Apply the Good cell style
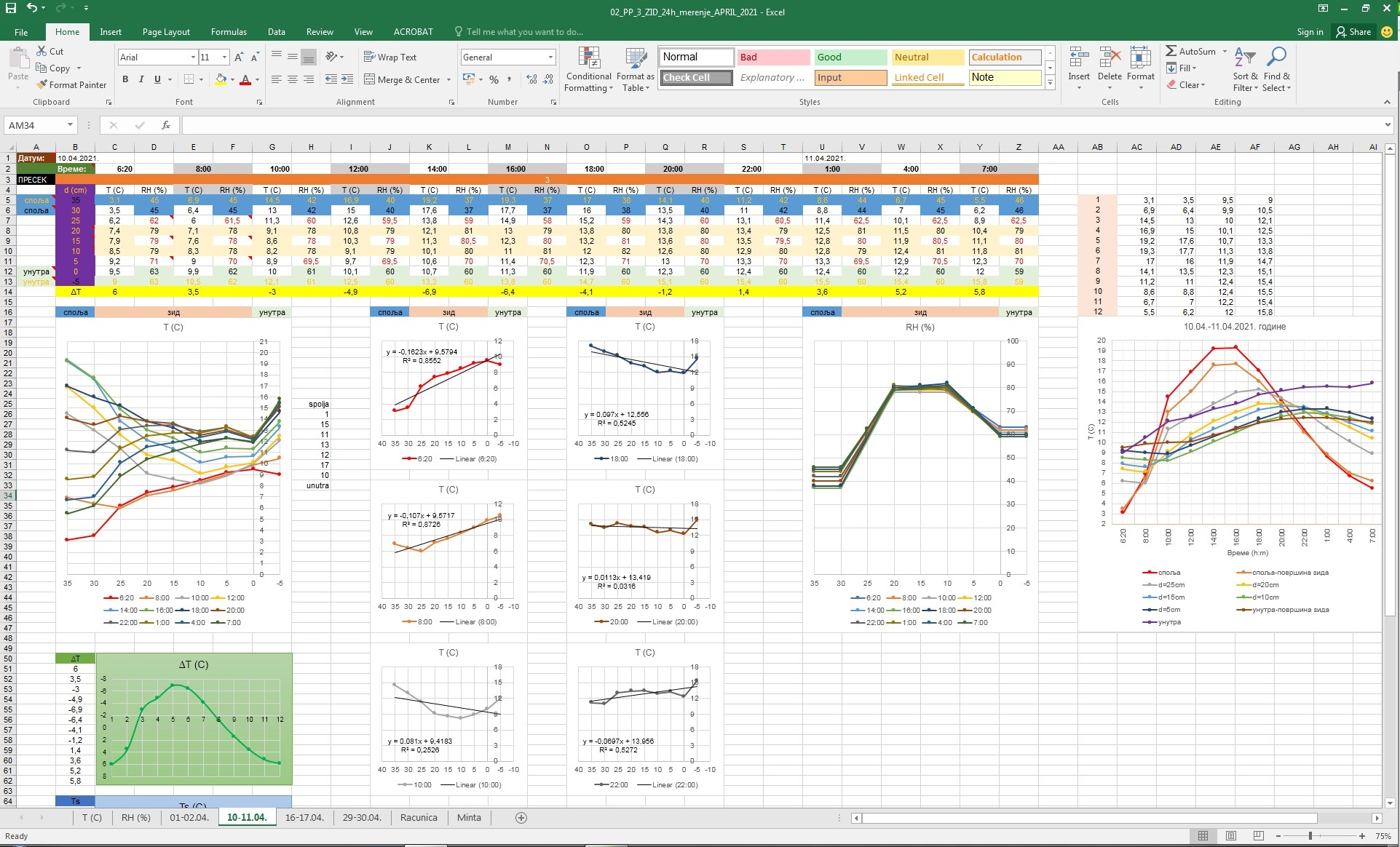 pos(850,57)
